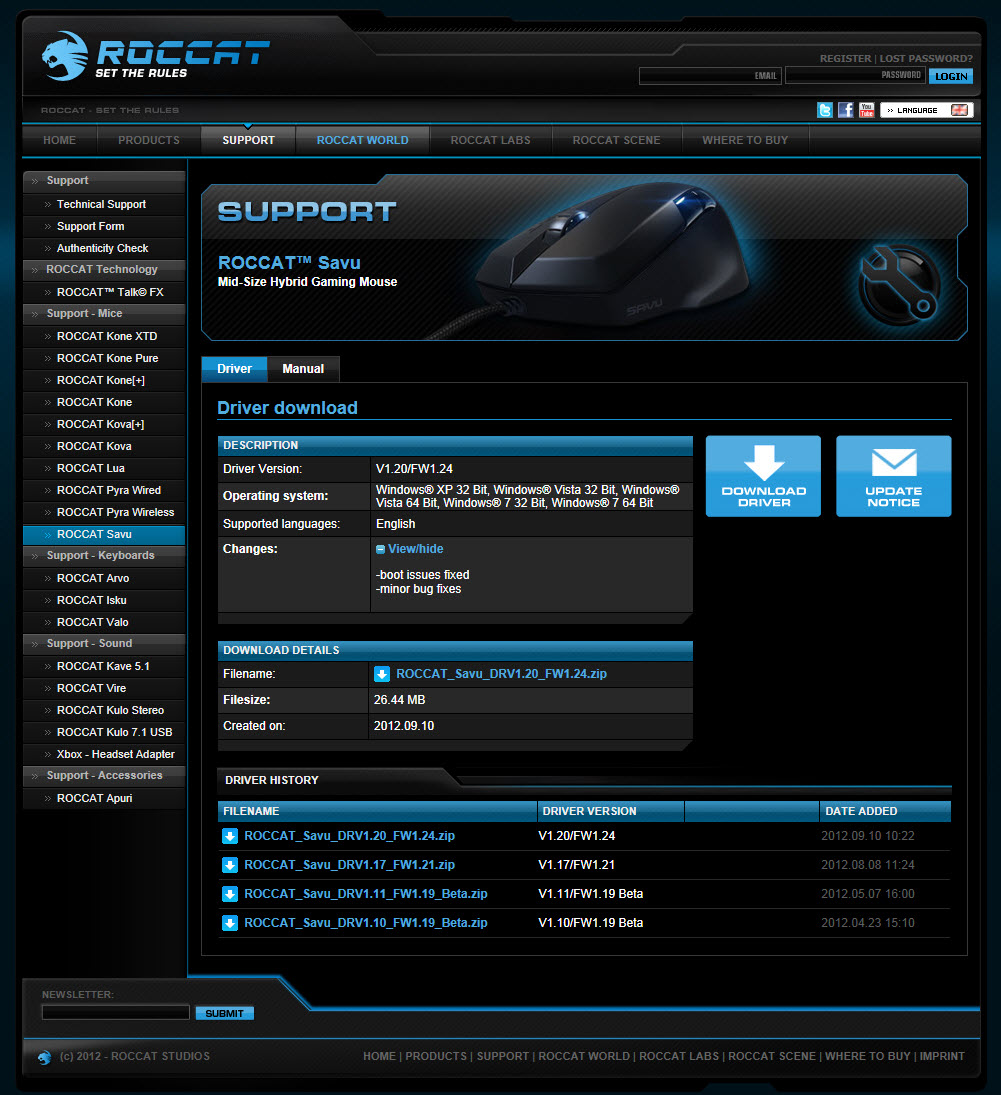This screenshot has height=1095, width=1001.
Task: Open the Language dropdown selector
Action: pos(926,110)
